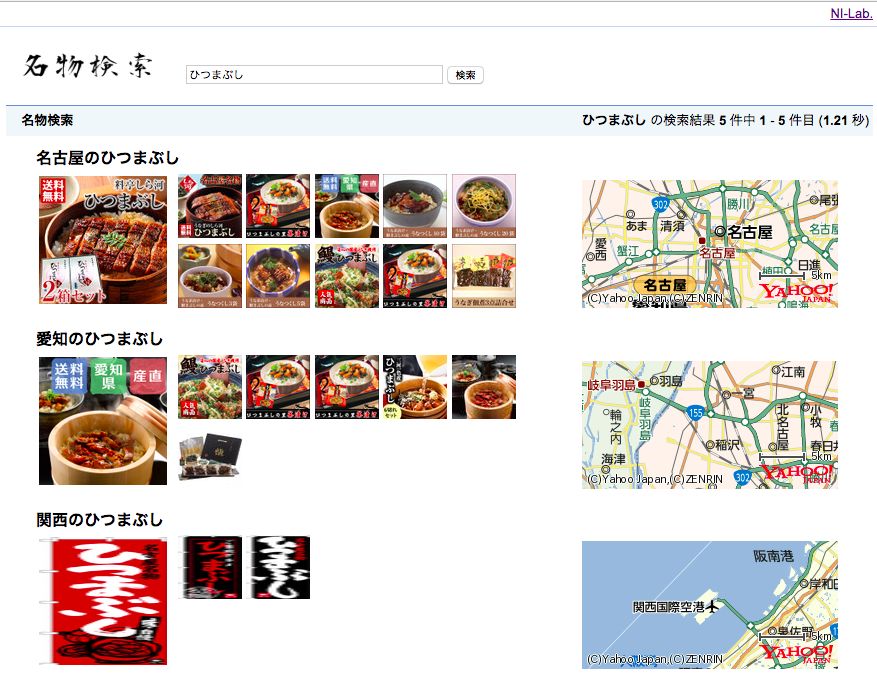Viewport: 877px width, 687px height.
Task: Open blue-rimmed bowl thumbnail in Nagoya second row
Action: [278, 276]
